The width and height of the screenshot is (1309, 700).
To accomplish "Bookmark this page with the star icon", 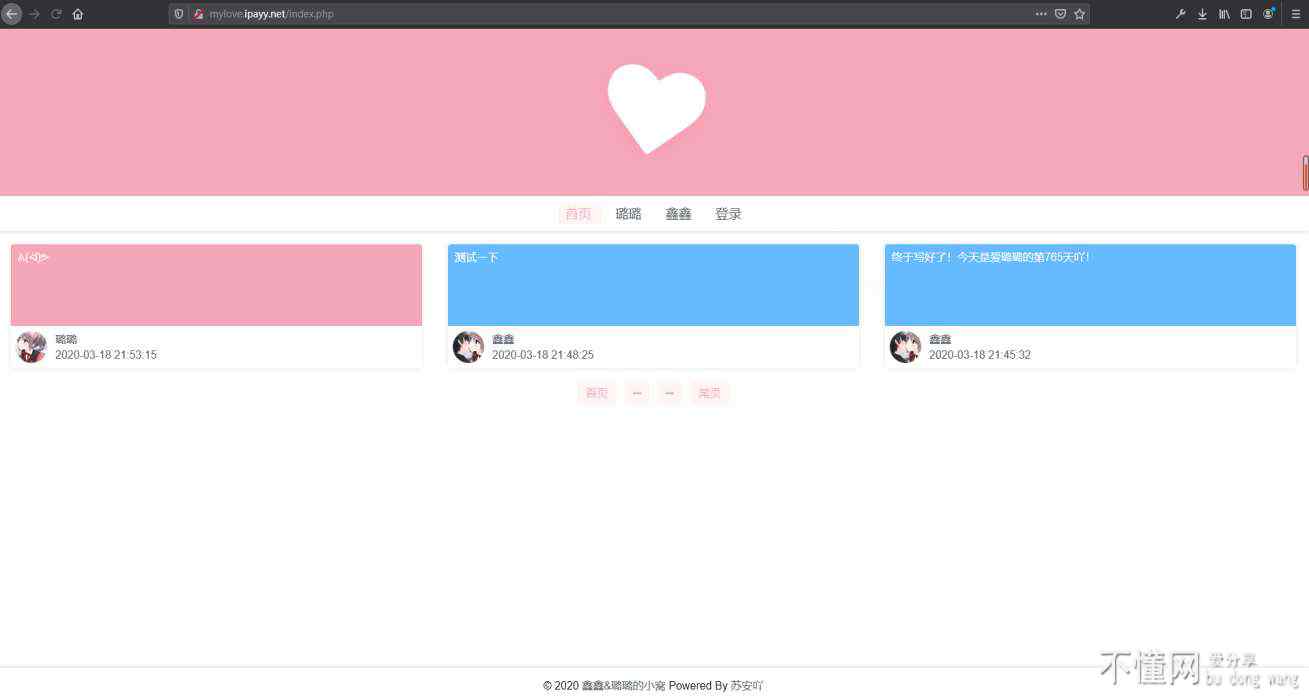I will click(x=1079, y=14).
